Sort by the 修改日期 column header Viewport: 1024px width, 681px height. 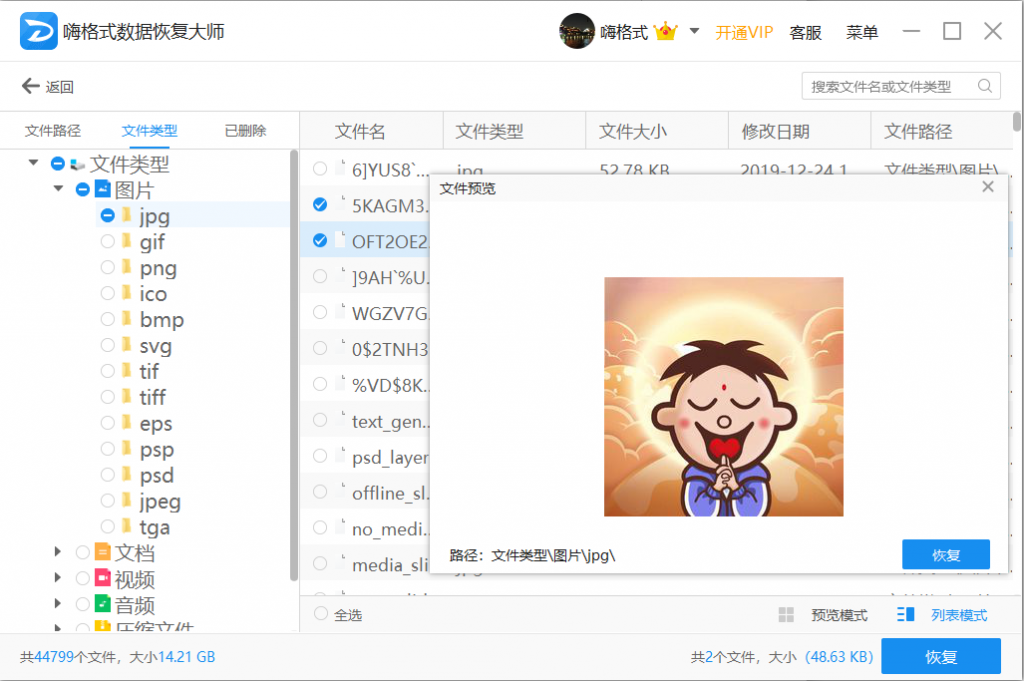click(x=775, y=131)
